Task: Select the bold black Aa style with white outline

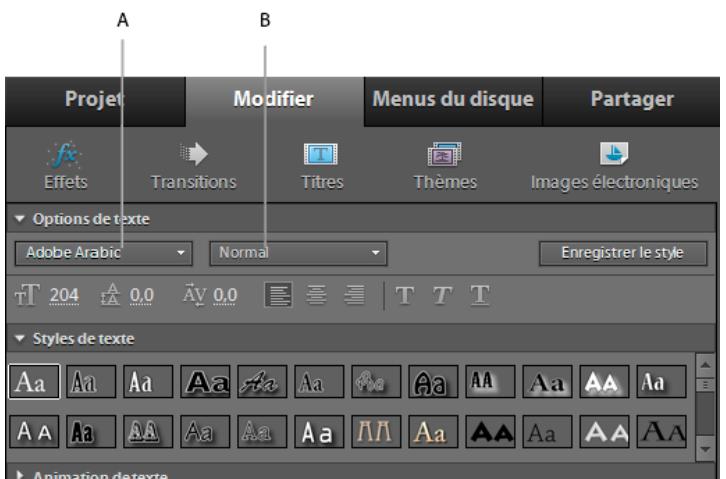Action: point(205,382)
